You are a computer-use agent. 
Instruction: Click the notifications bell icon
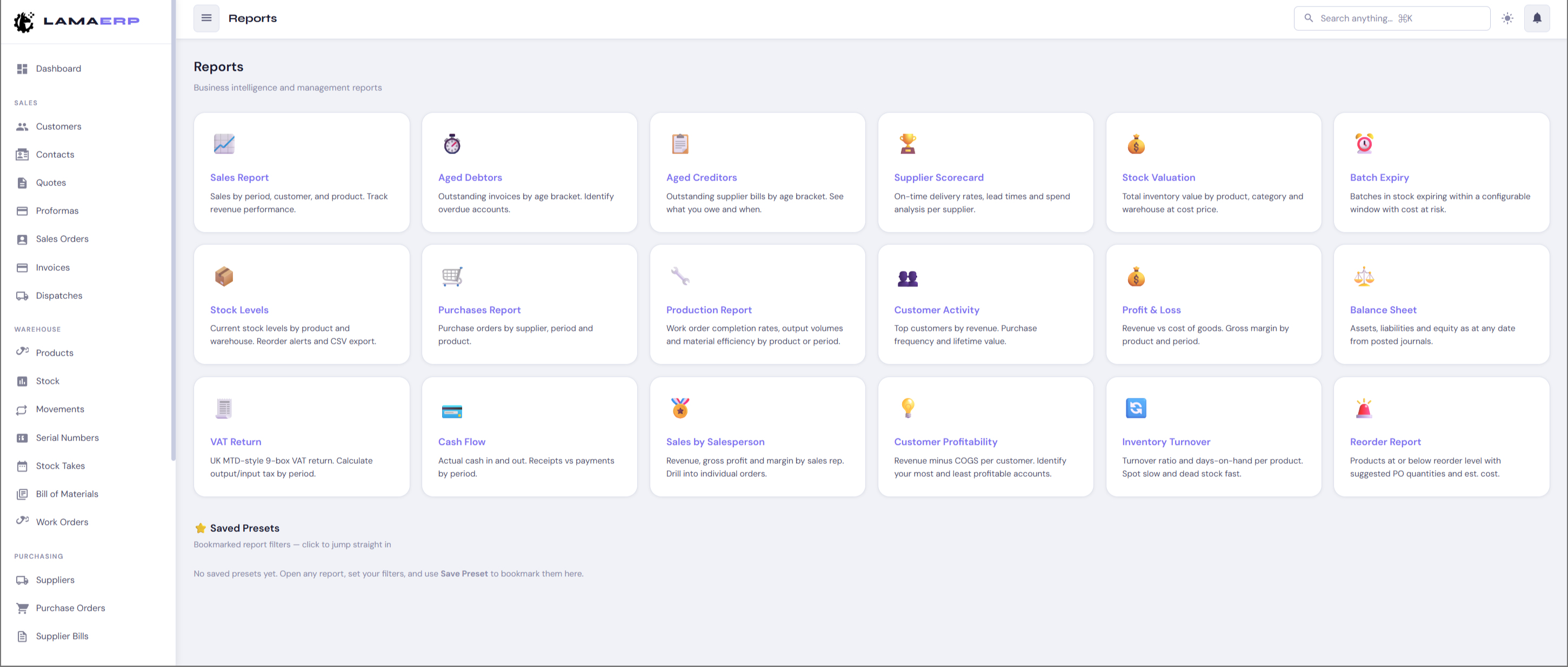point(1536,18)
